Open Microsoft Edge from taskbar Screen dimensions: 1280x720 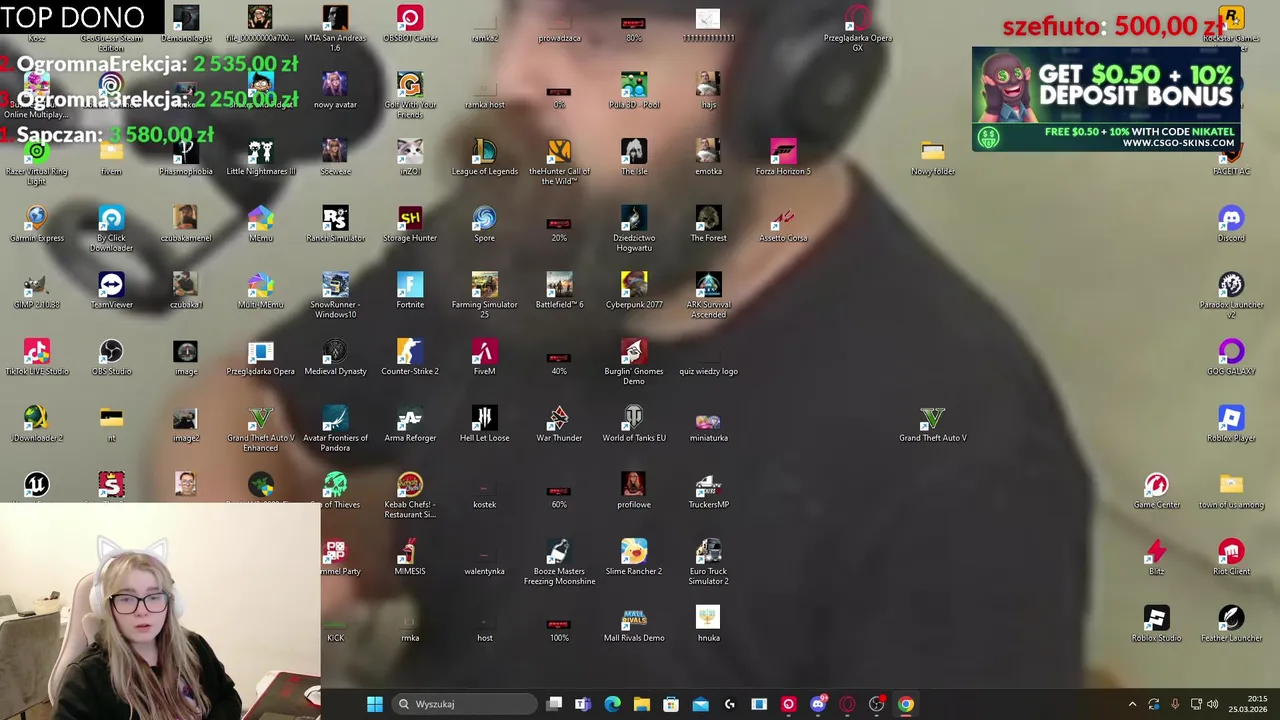click(x=612, y=704)
